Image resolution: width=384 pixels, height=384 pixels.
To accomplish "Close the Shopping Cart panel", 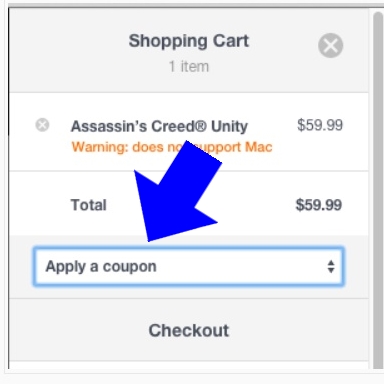I will click(x=330, y=45).
